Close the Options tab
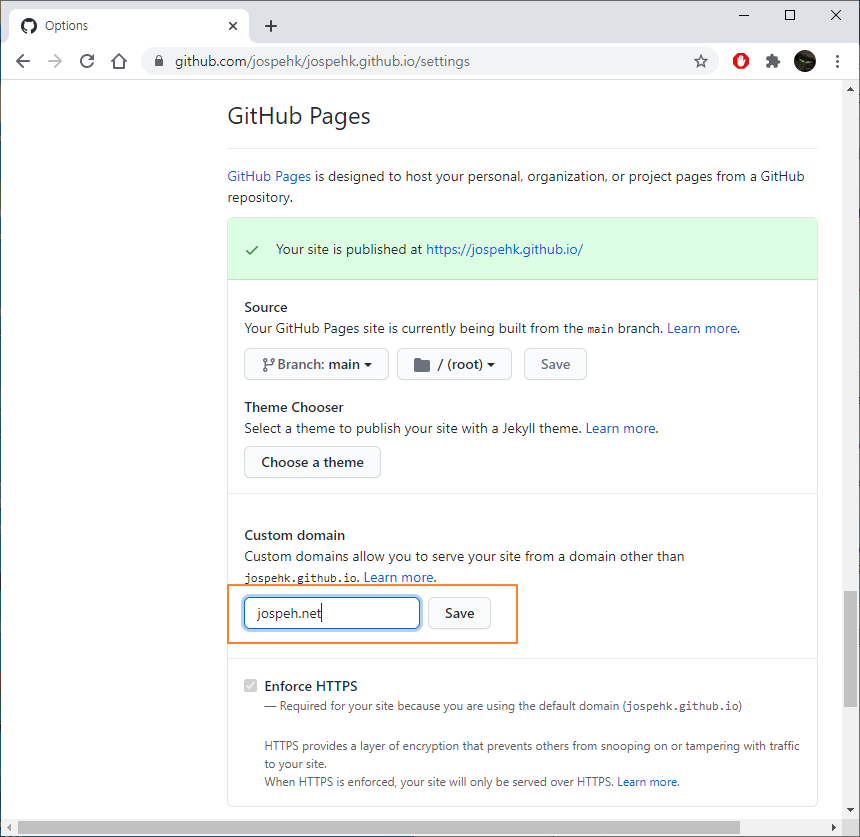Viewport: 860px width, 837px height. click(233, 26)
